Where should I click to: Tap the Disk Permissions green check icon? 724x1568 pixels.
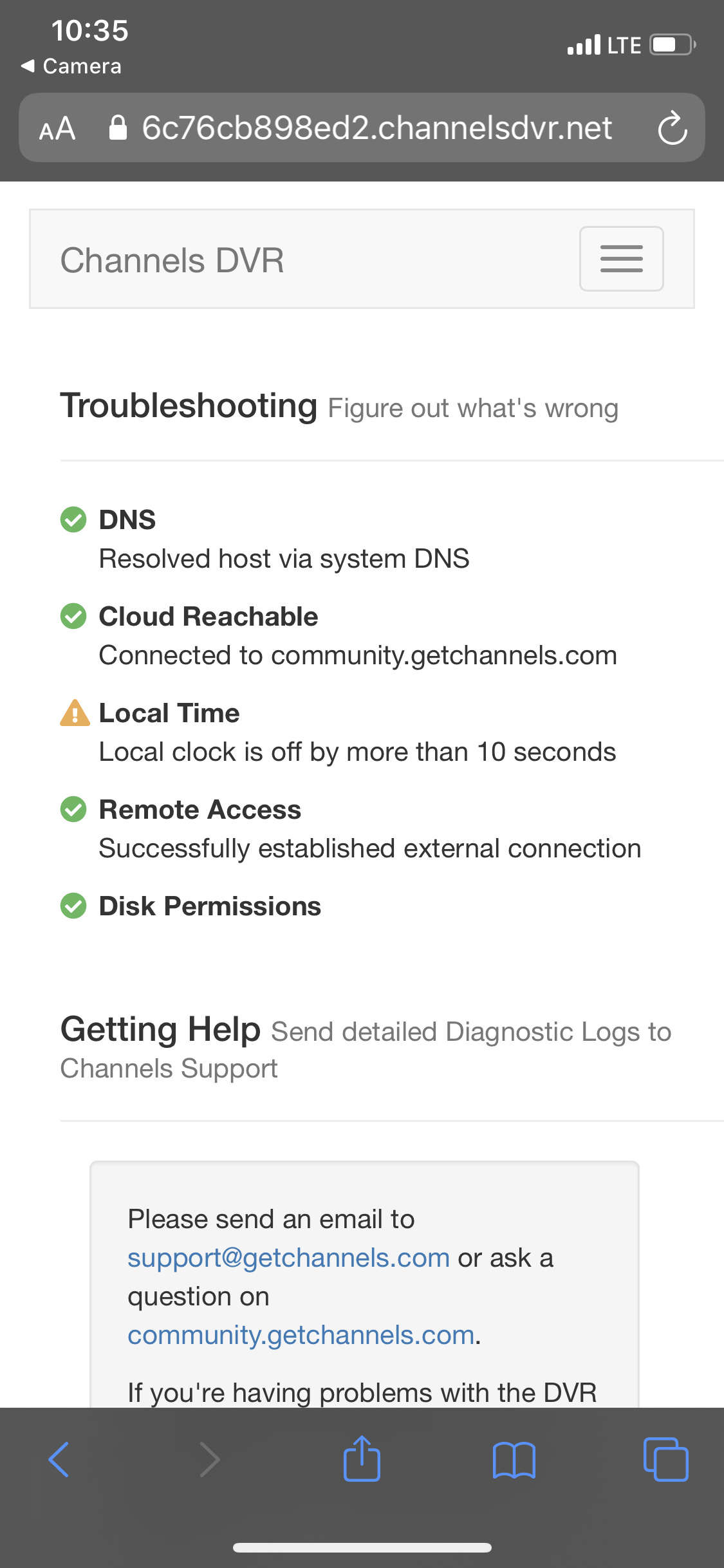[x=73, y=906]
